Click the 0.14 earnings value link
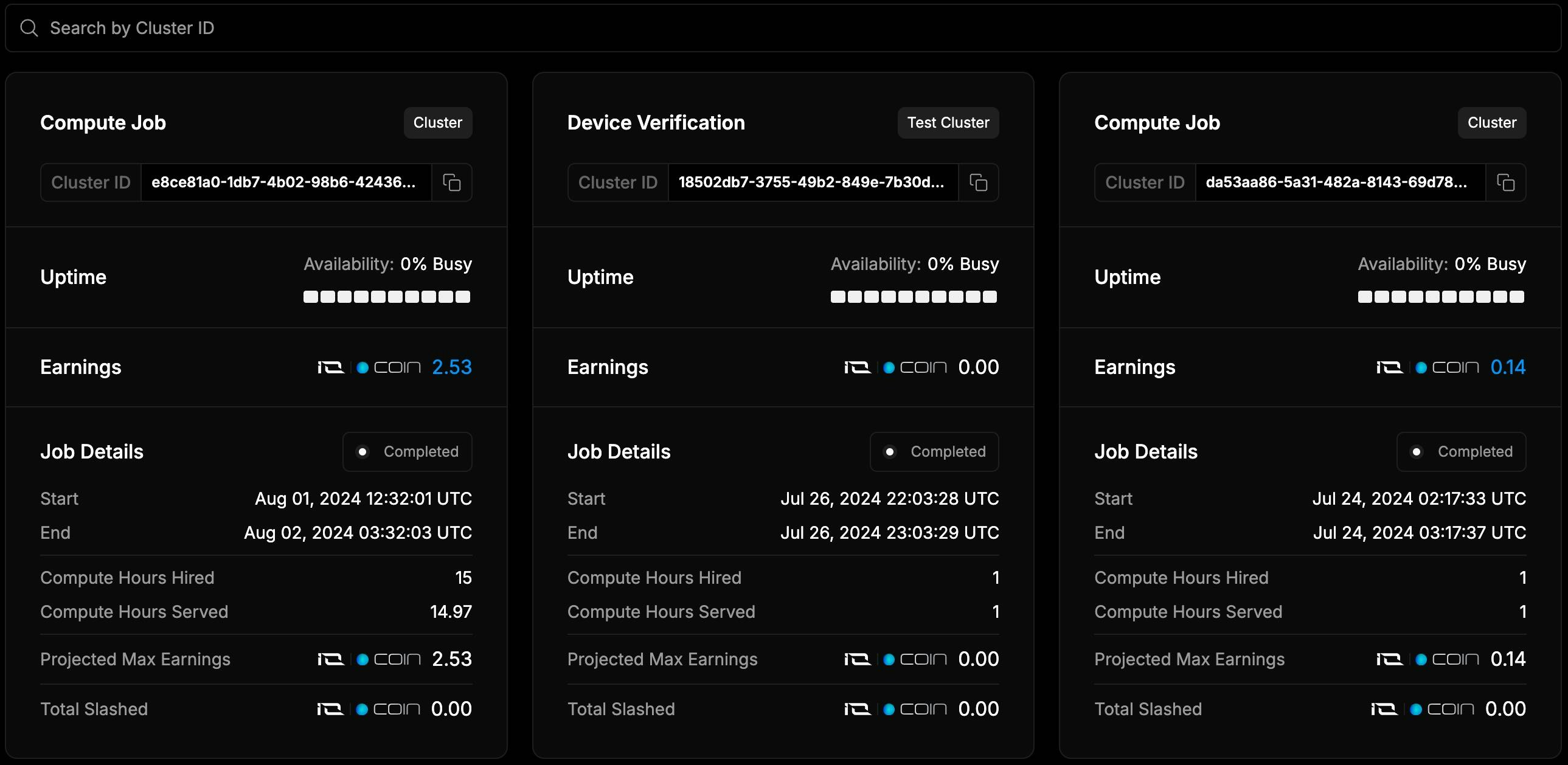 (1508, 367)
